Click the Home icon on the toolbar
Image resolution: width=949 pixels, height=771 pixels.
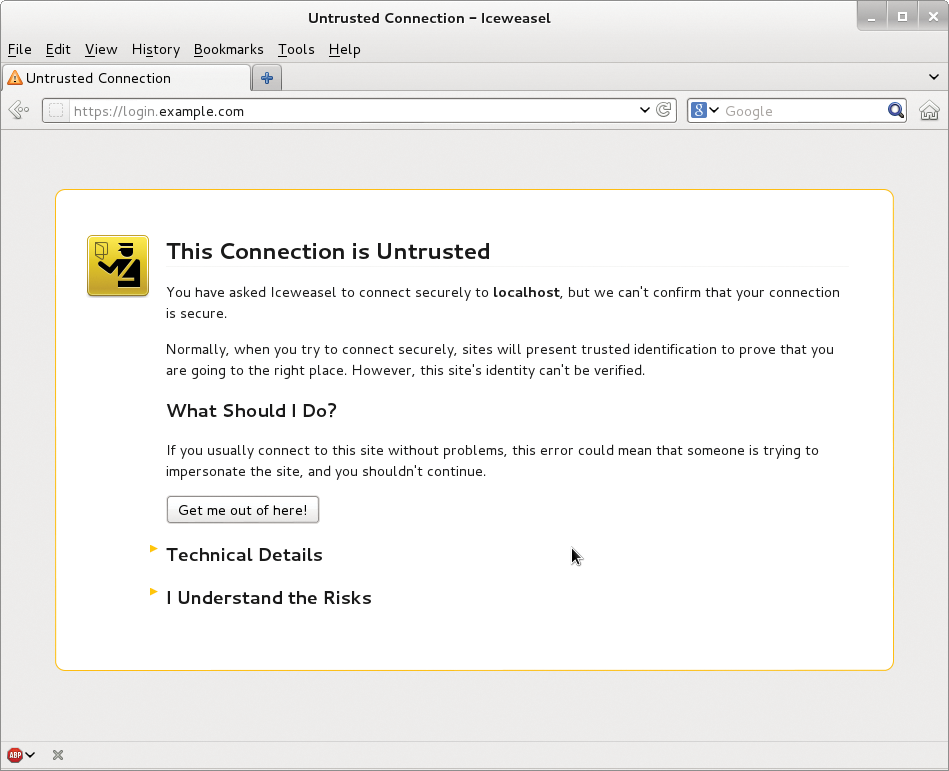pyautogui.click(x=929, y=110)
